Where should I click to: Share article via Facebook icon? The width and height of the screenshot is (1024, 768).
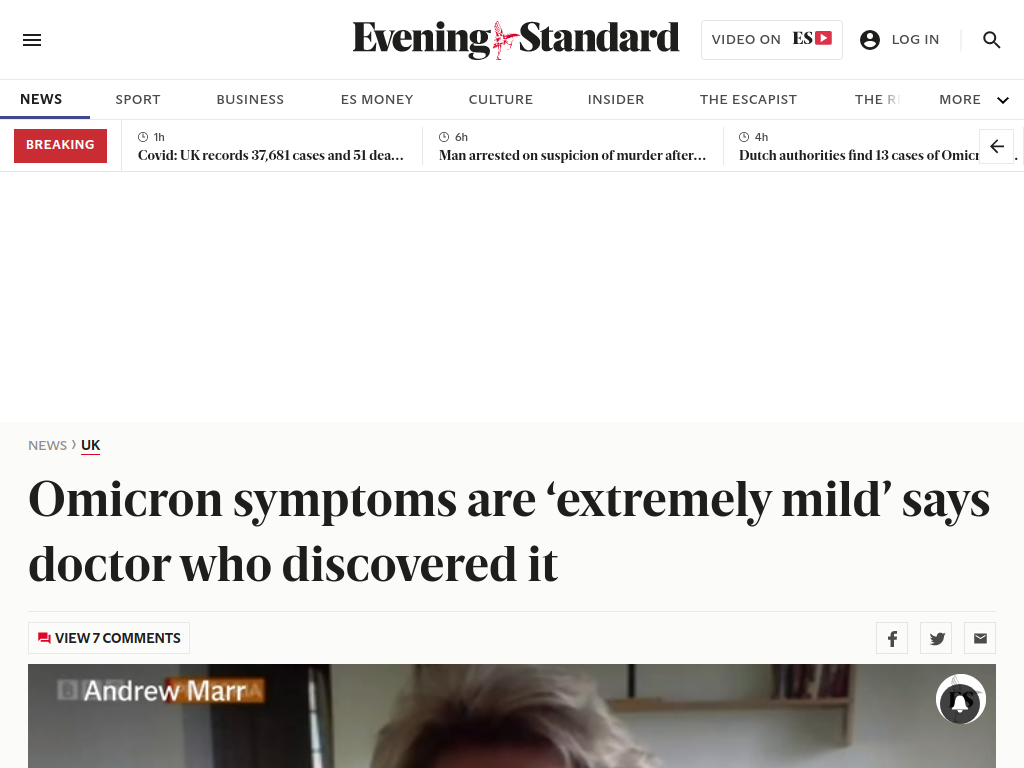click(892, 638)
